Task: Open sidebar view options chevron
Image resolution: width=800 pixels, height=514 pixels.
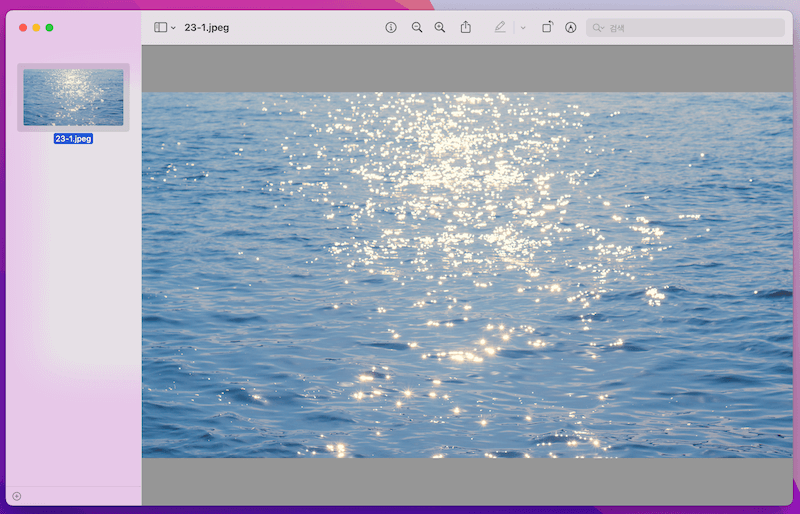Action: [x=173, y=28]
